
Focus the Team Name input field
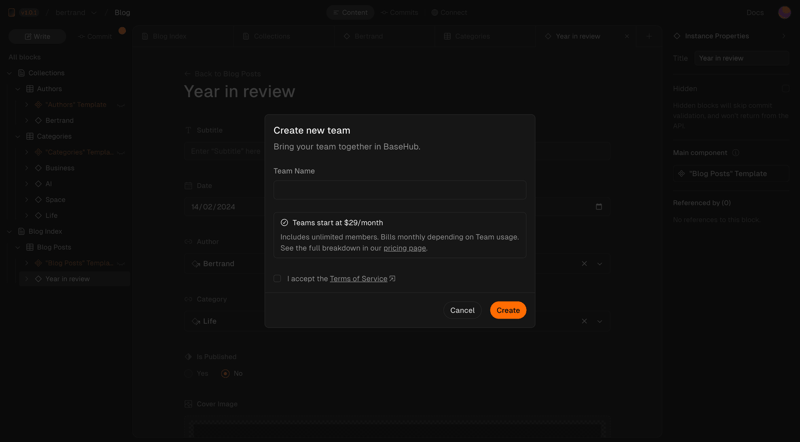tap(399, 190)
